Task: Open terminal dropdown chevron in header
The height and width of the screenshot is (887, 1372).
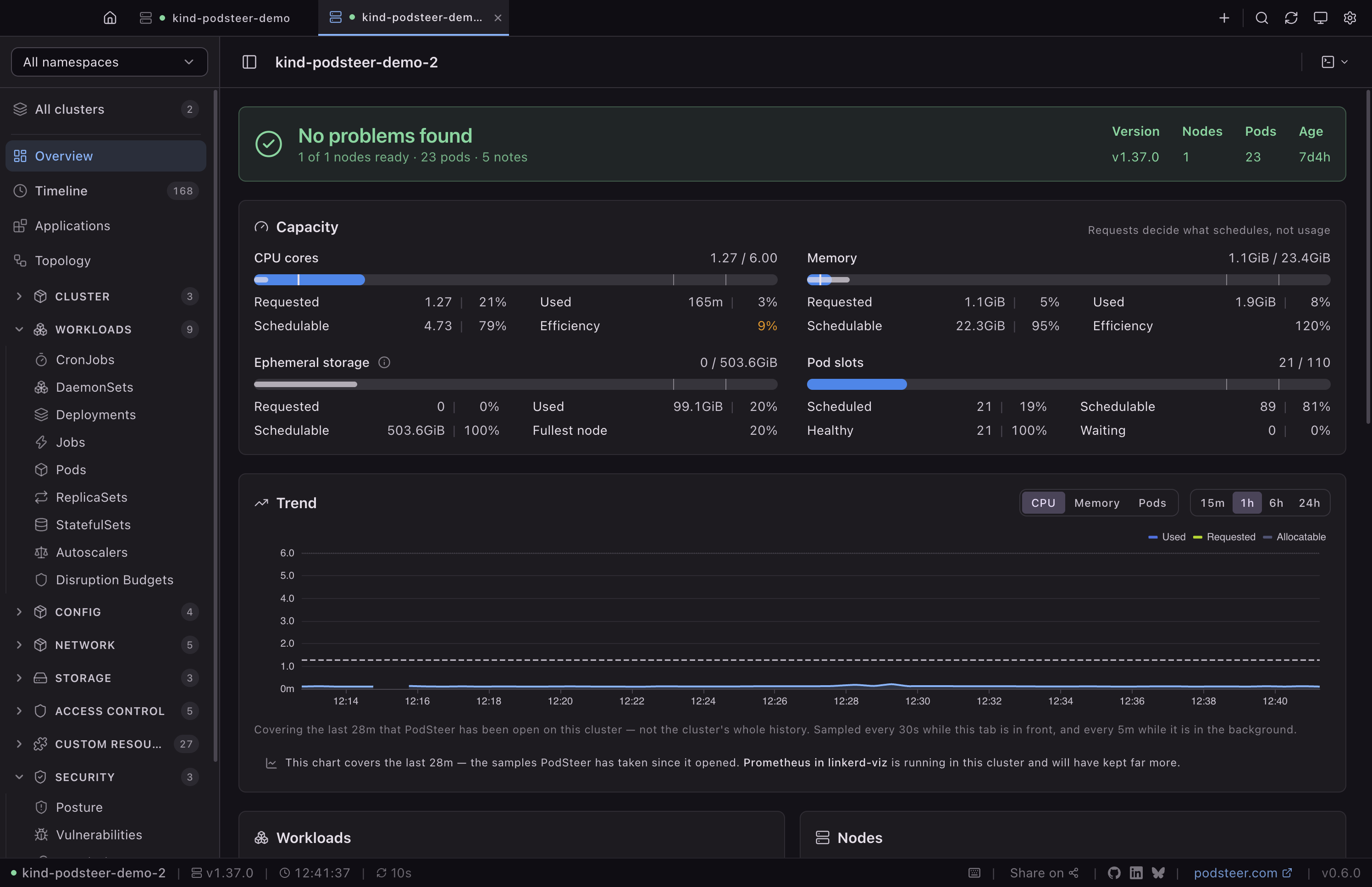Action: pos(1344,61)
